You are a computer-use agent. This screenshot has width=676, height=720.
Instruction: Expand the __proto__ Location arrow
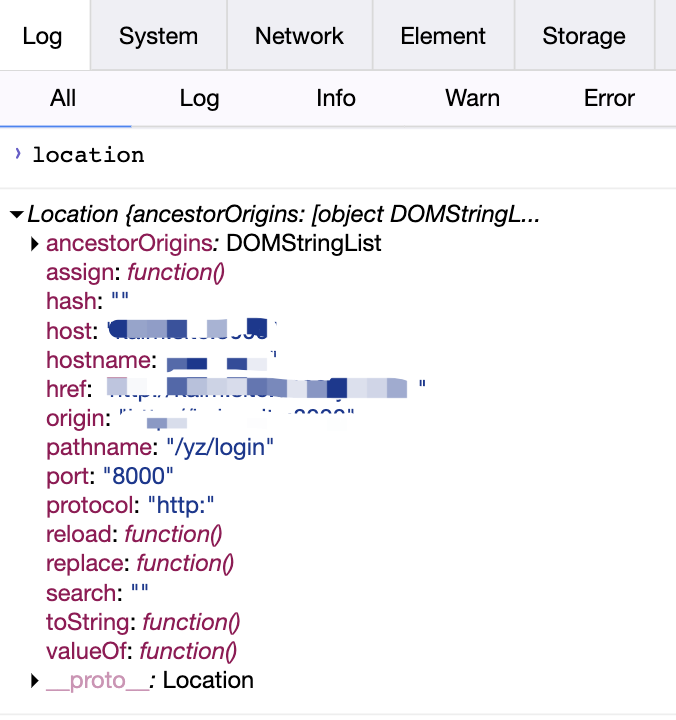[35, 681]
